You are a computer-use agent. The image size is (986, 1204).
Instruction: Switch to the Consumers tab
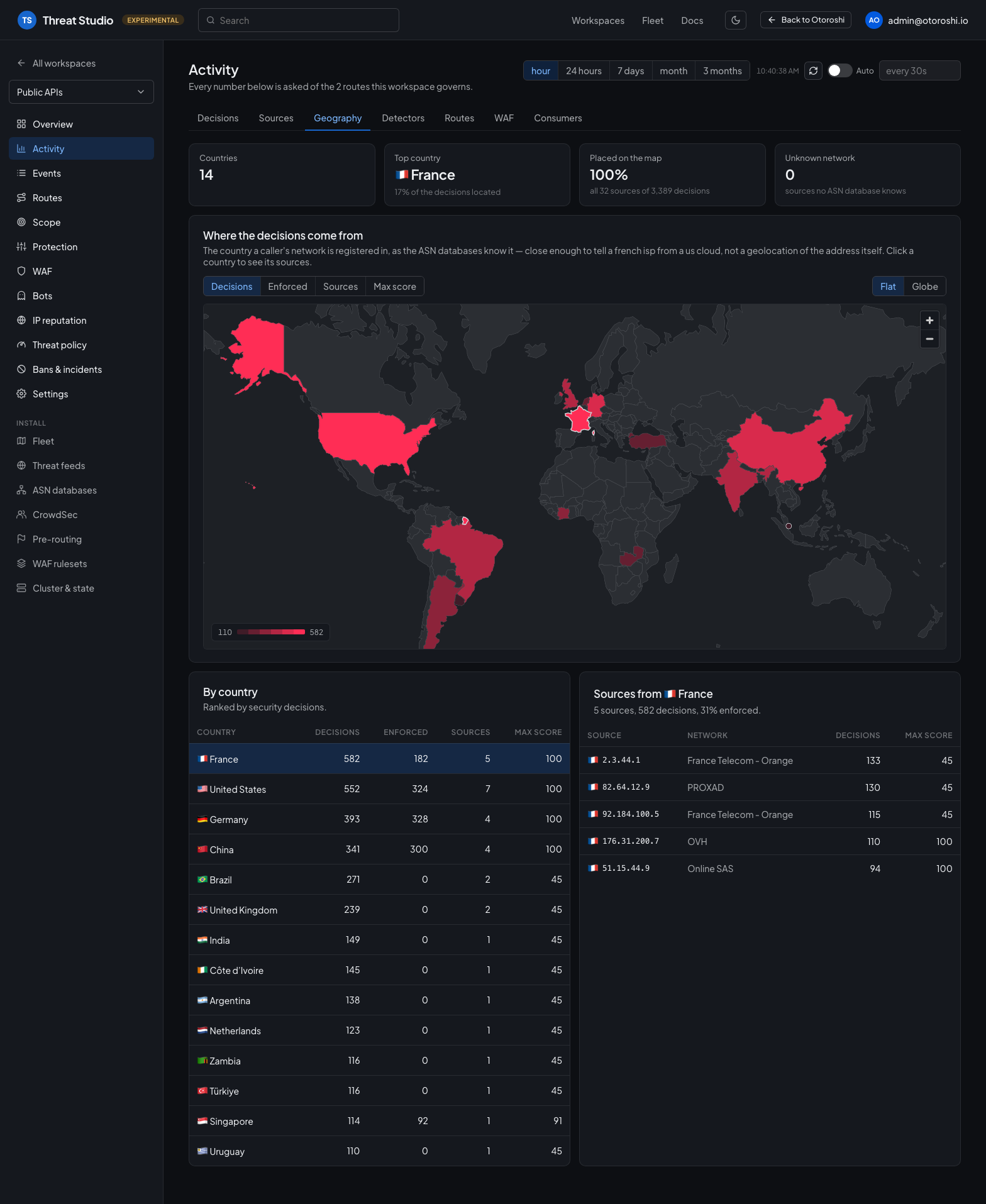click(x=558, y=118)
